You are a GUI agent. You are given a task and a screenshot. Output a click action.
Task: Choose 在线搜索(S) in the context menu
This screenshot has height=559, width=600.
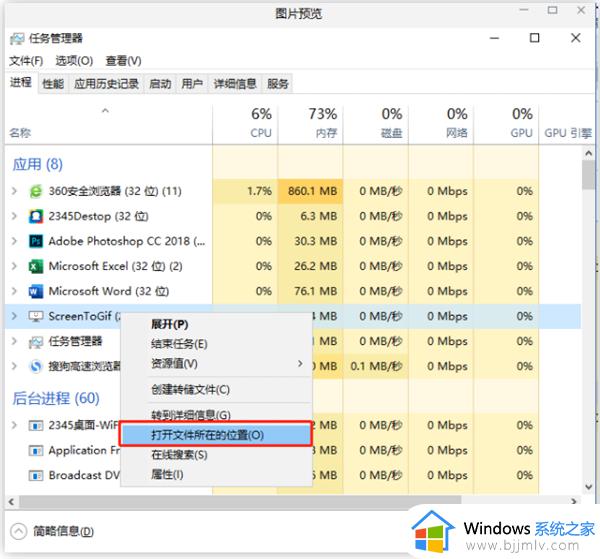pos(216,455)
